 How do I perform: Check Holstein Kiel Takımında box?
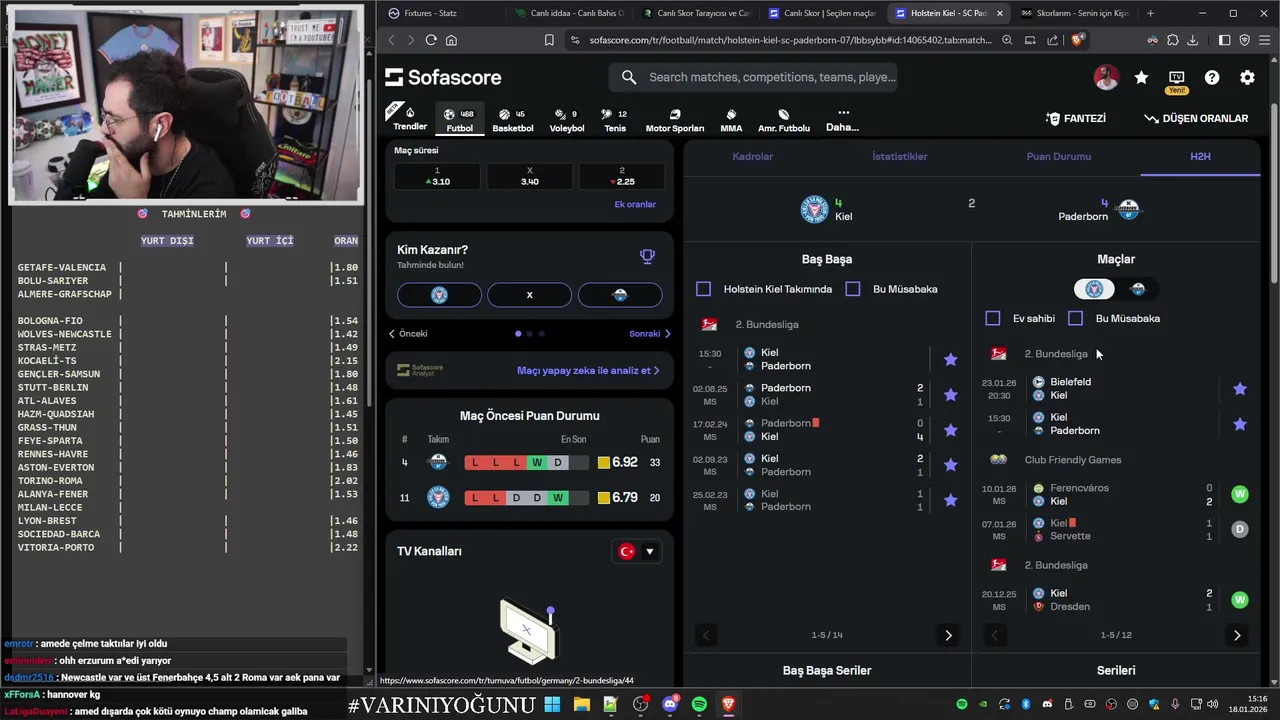(703, 289)
